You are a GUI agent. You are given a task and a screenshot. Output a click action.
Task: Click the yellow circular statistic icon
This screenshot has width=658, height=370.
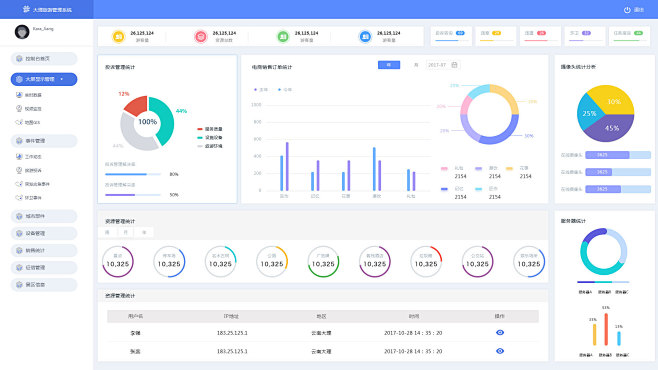pos(118,36)
